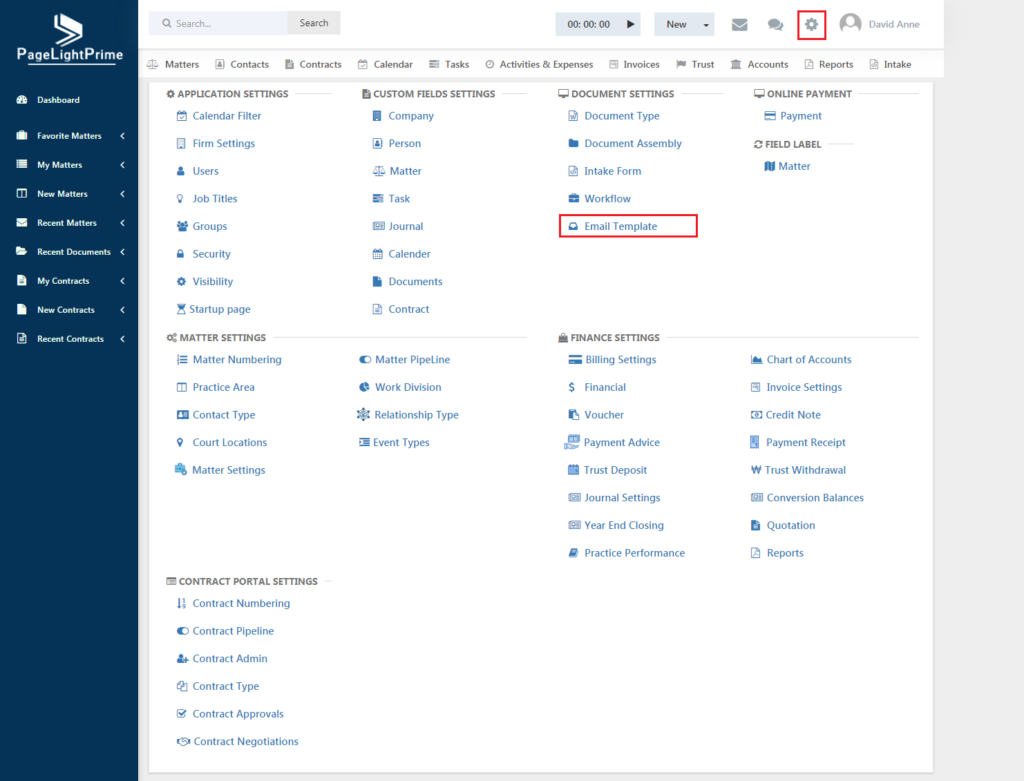Viewport: 1024px width, 781px height.
Task: Click the 00:00:00 timer display
Action: [588, 25]
